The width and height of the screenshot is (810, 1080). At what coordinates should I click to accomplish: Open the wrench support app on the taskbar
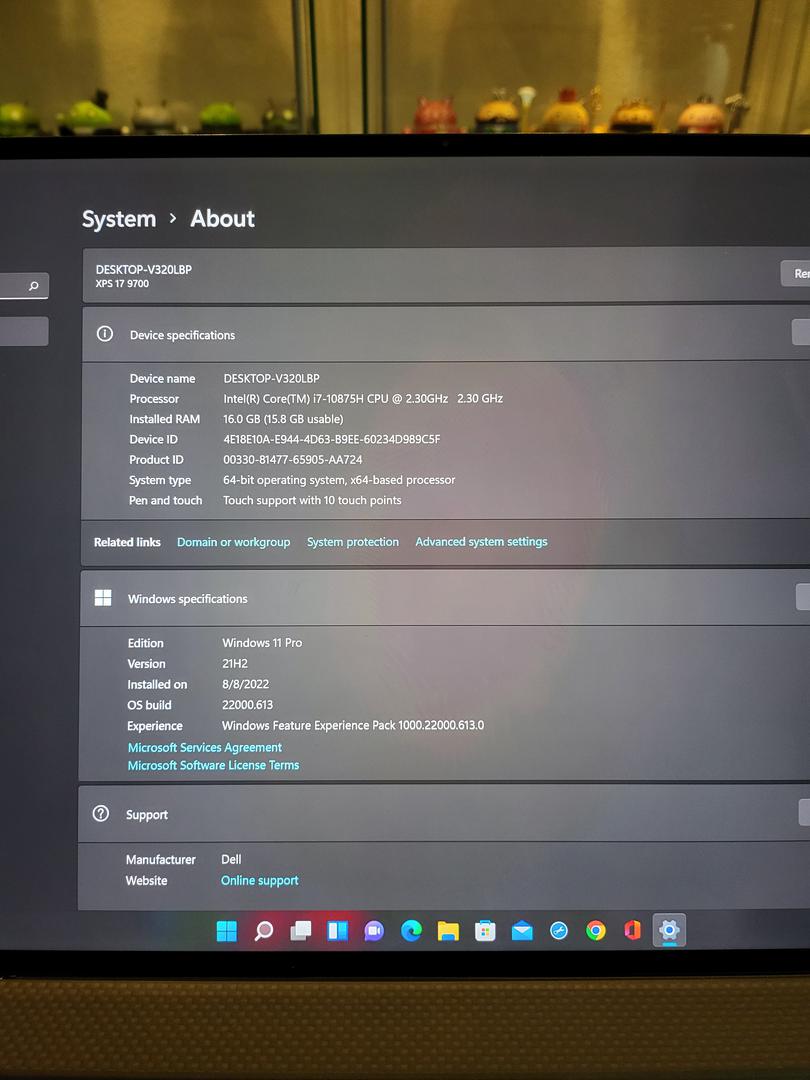pos(559,931)
